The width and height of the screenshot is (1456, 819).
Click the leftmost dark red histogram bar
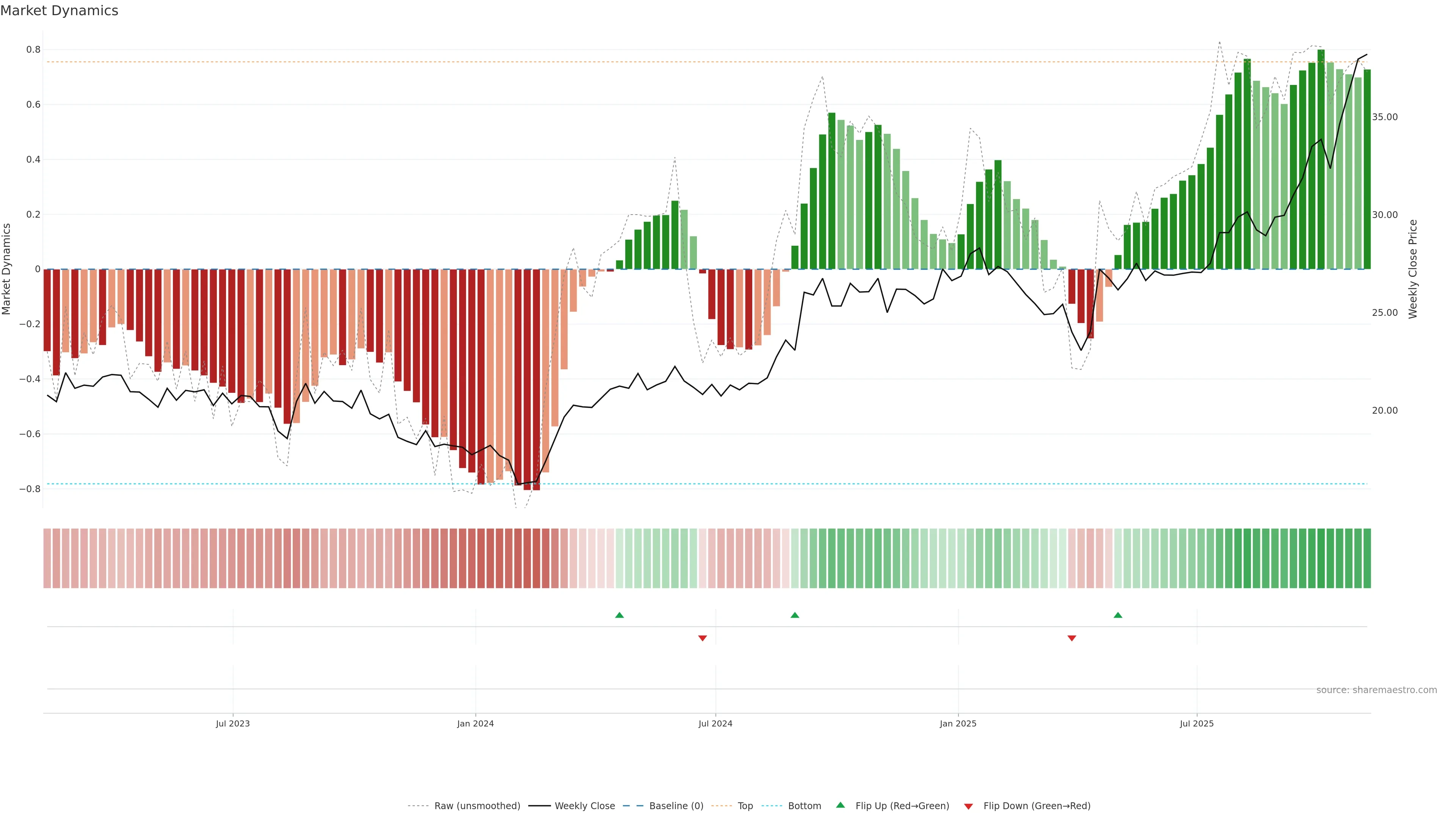(x=47, y=310)
